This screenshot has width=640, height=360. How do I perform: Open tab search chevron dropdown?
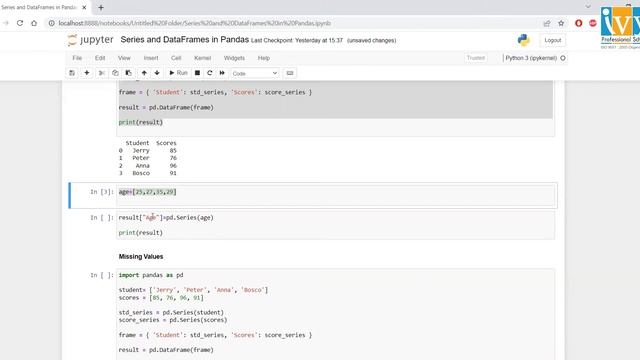coord(588,7)
